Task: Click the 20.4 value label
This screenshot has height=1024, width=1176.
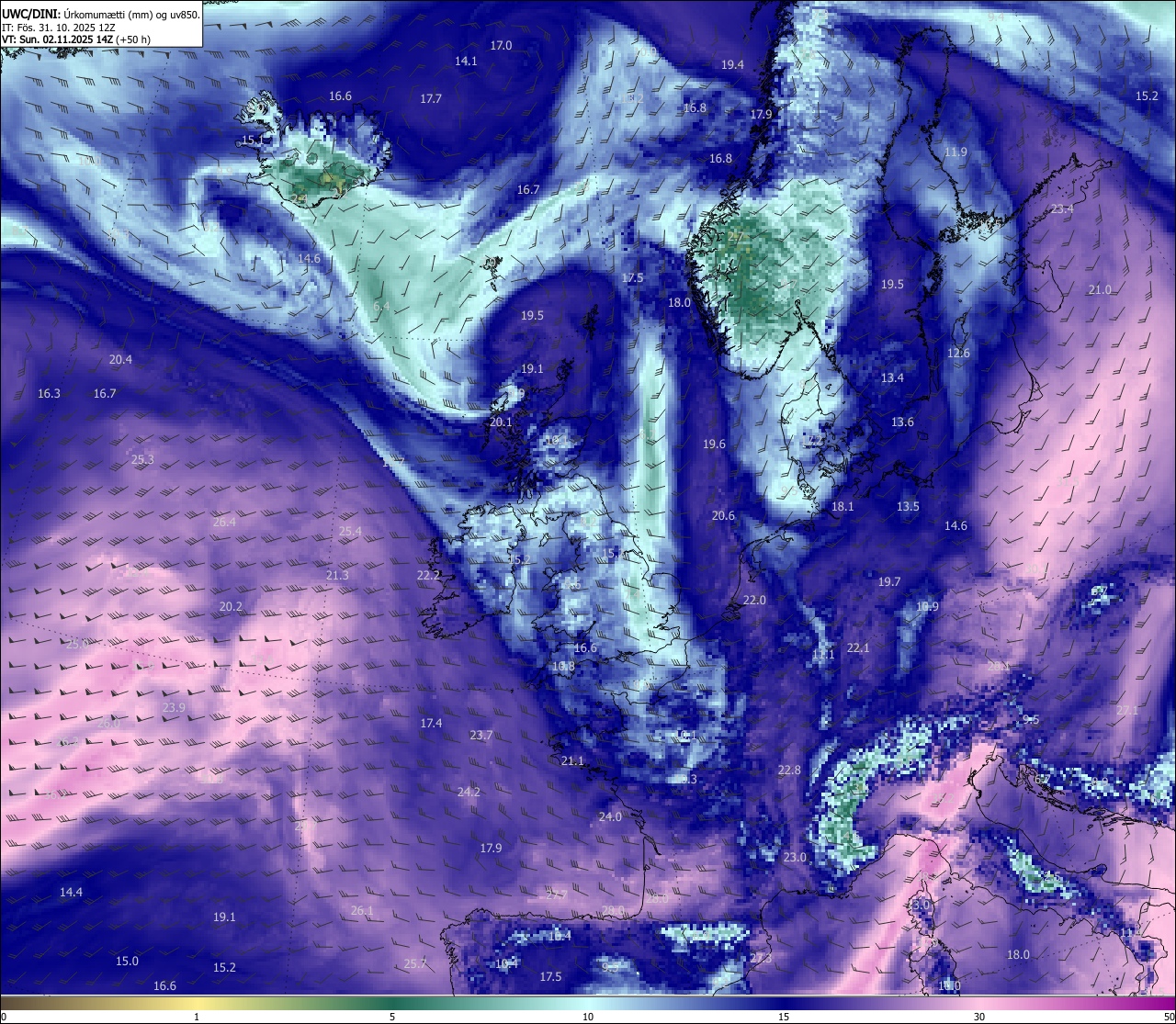Action: pyautogui.click(x=120, y=359)
